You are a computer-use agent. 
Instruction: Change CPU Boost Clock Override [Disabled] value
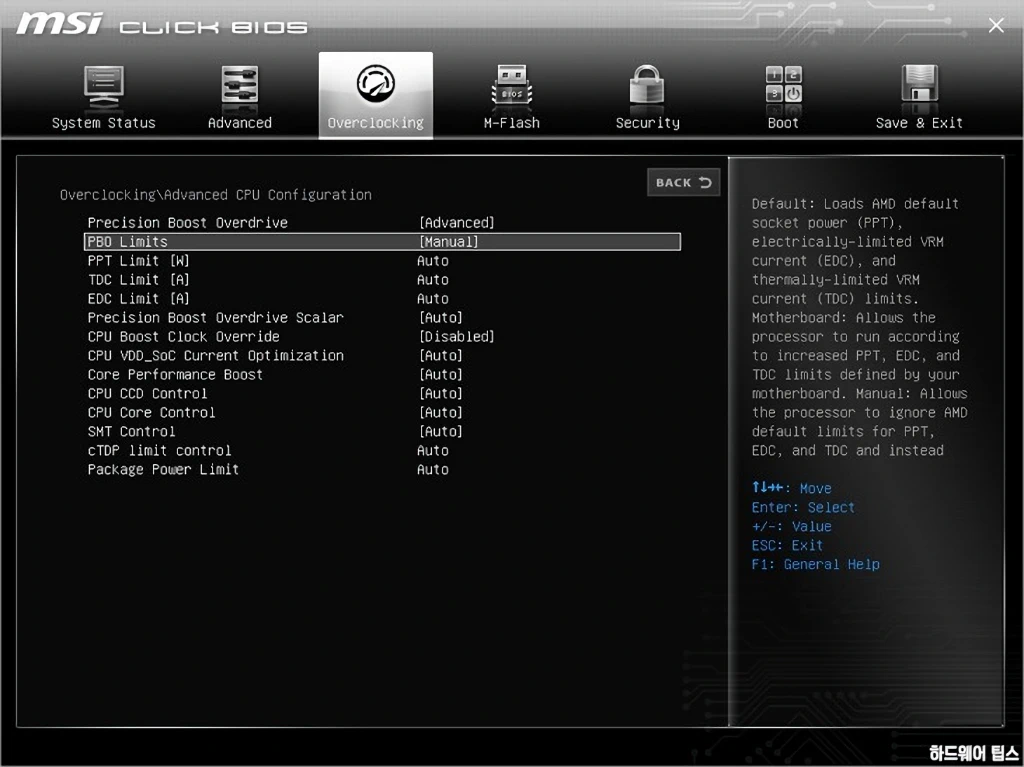coord(456,336)
